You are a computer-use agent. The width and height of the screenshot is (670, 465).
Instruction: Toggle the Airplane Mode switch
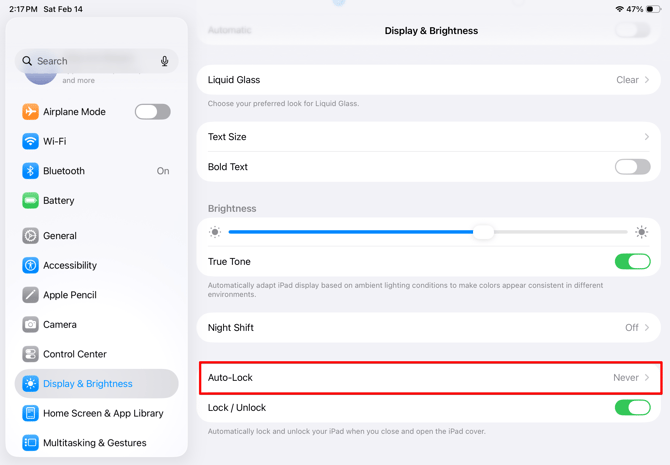point(153,112)
